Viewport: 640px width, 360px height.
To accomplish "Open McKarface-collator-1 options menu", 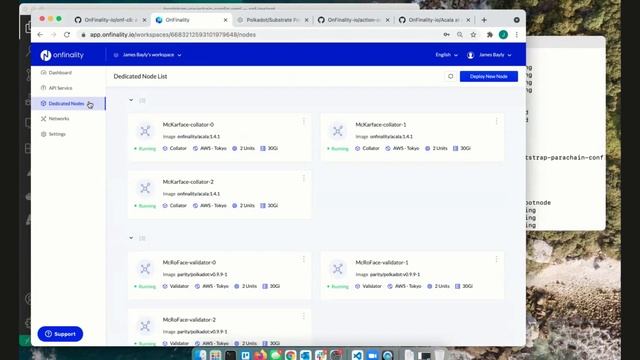I will click(x=496, y=121).
